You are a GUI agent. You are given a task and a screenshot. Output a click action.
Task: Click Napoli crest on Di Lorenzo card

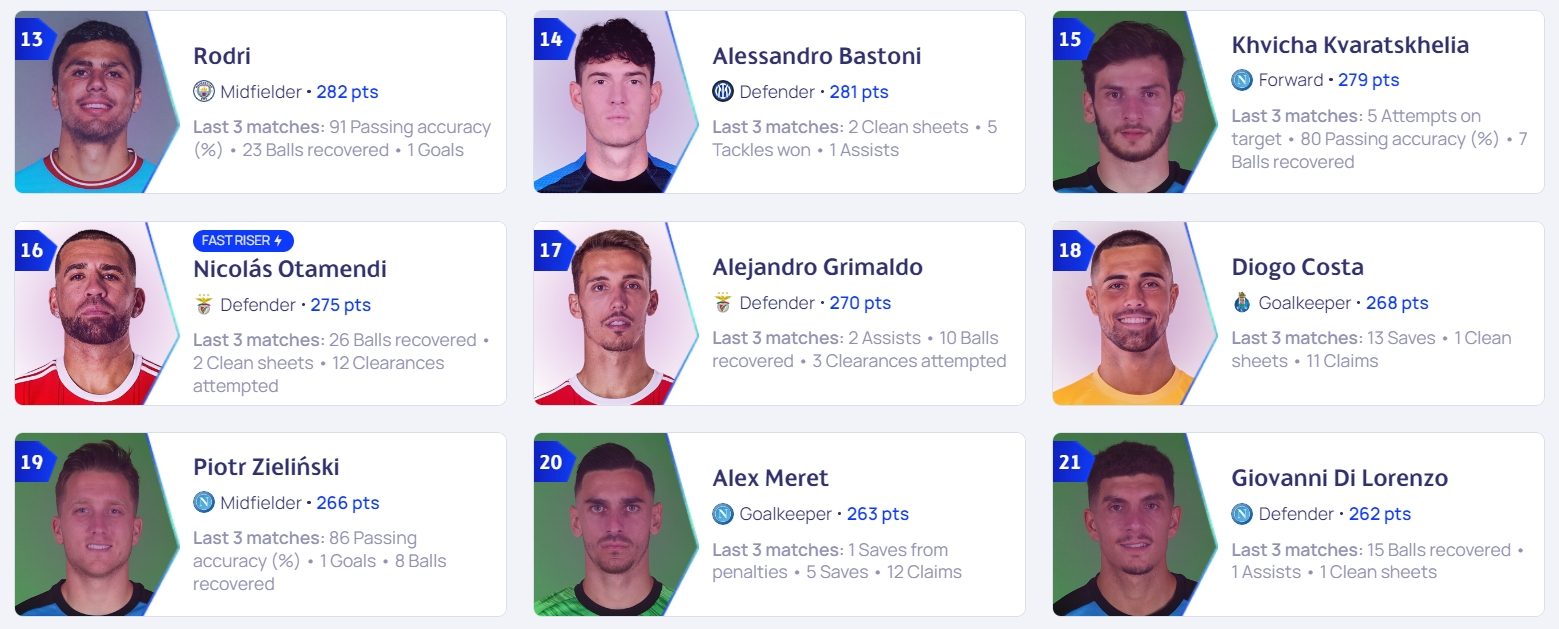1242,514
